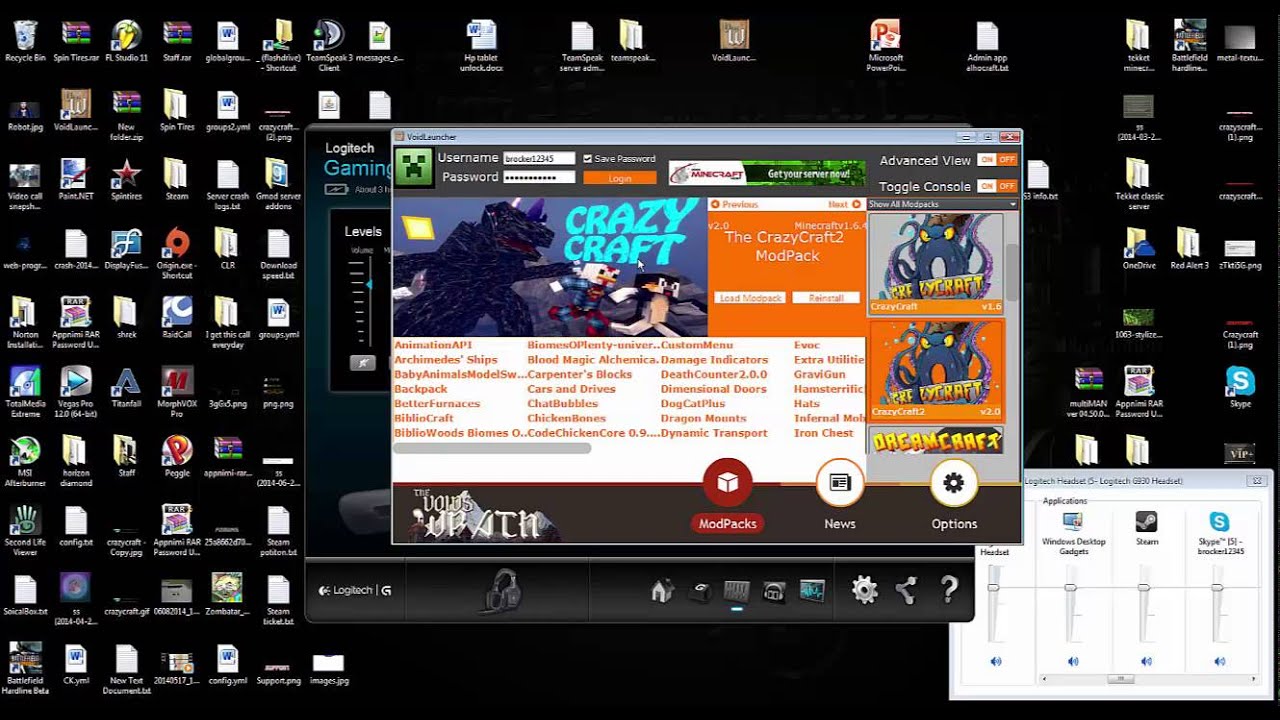
Task: Click the creeper face avatar icon
Action: point(413,167)
